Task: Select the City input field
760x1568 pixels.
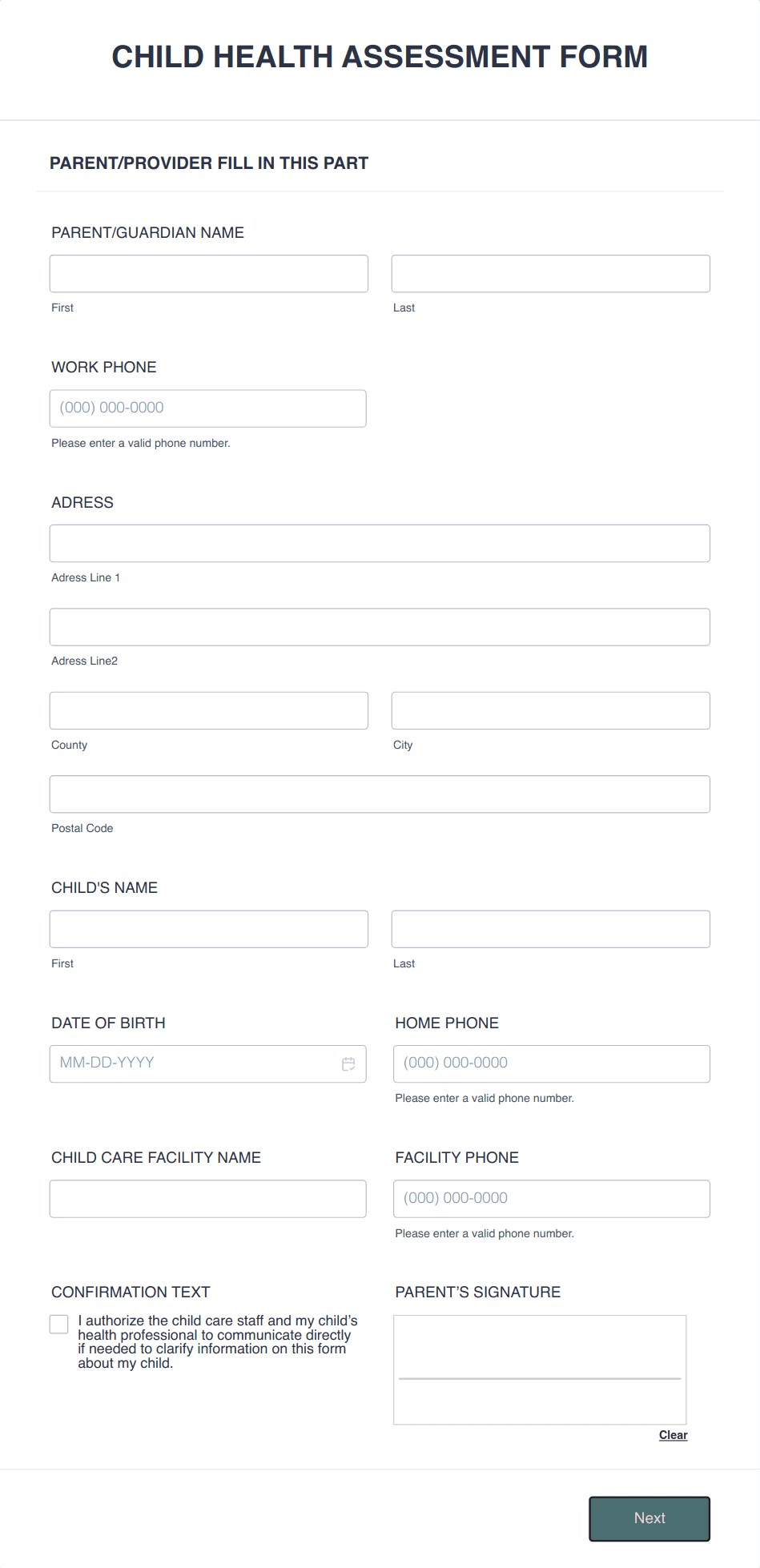Action: coord(550,710)
